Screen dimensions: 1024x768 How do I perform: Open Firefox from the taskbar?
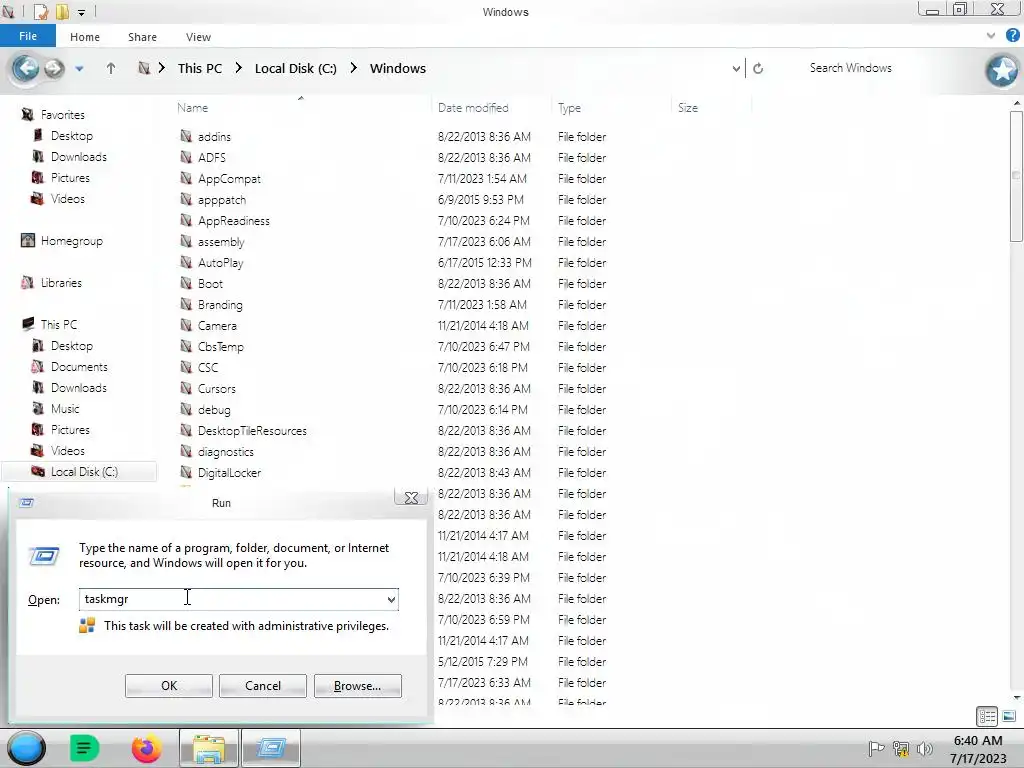[146, 748]
